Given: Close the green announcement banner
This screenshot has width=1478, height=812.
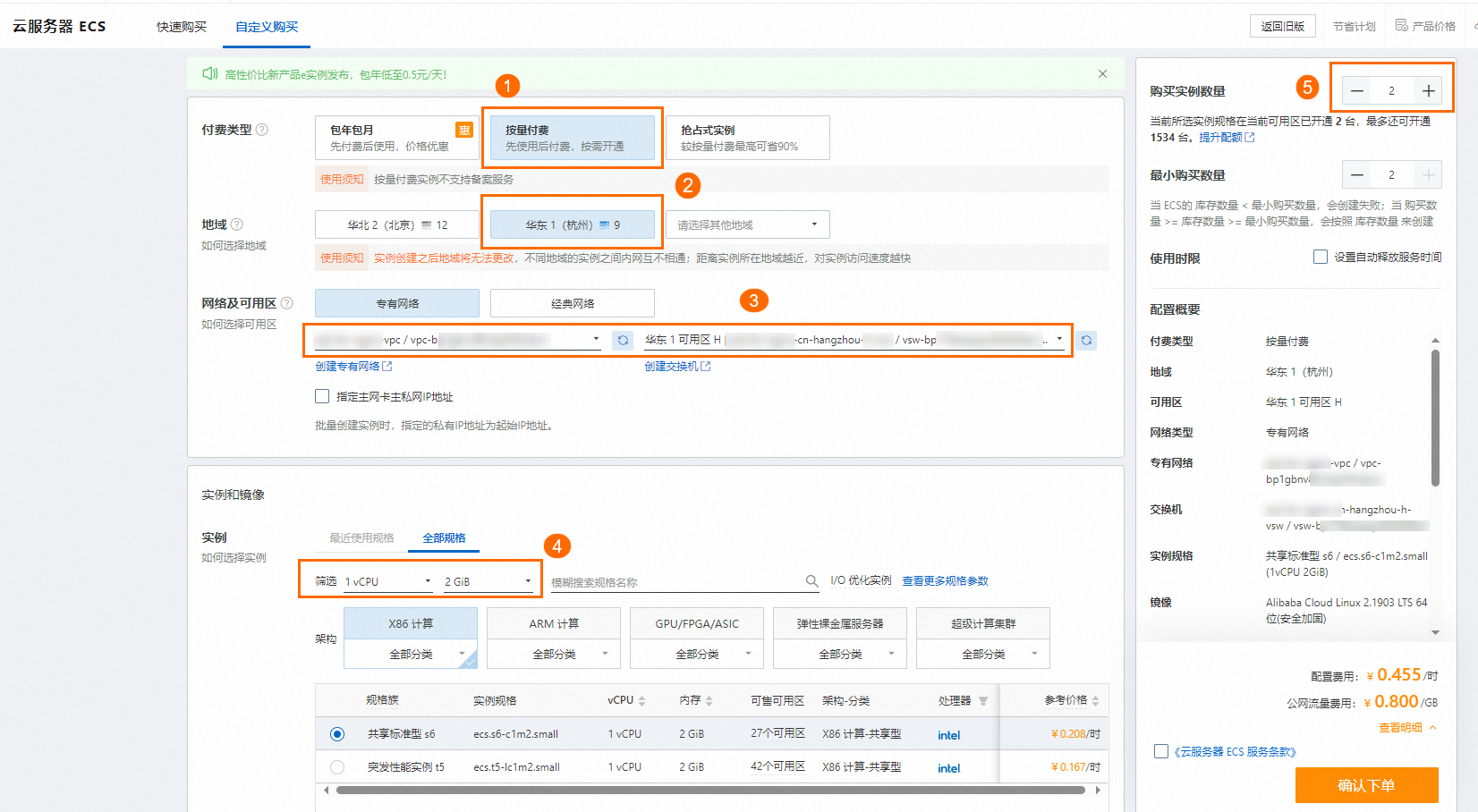Looking at the screenshot, I should [1102, 74].
